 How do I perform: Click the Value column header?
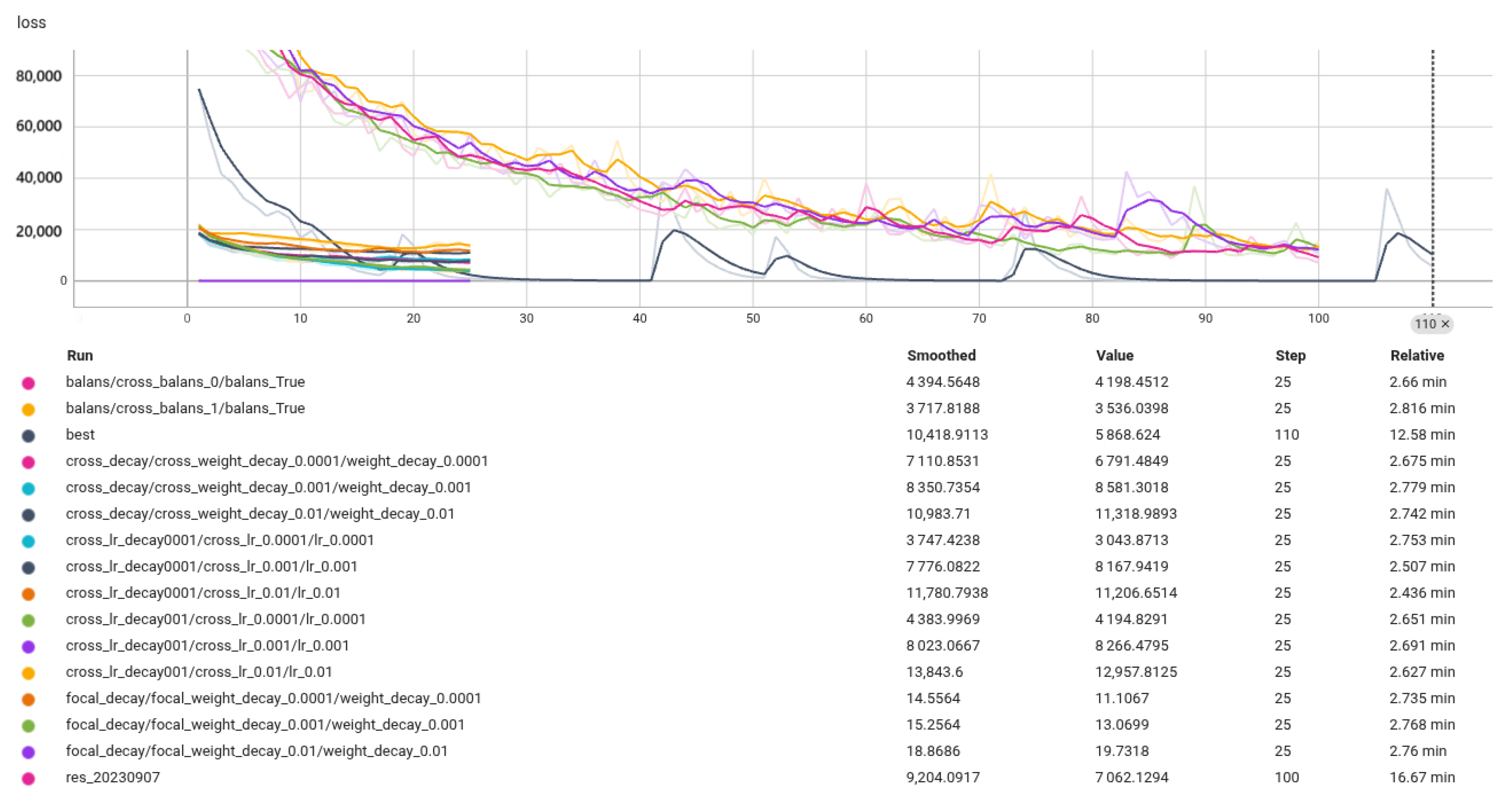click(x=1114, y=356)
